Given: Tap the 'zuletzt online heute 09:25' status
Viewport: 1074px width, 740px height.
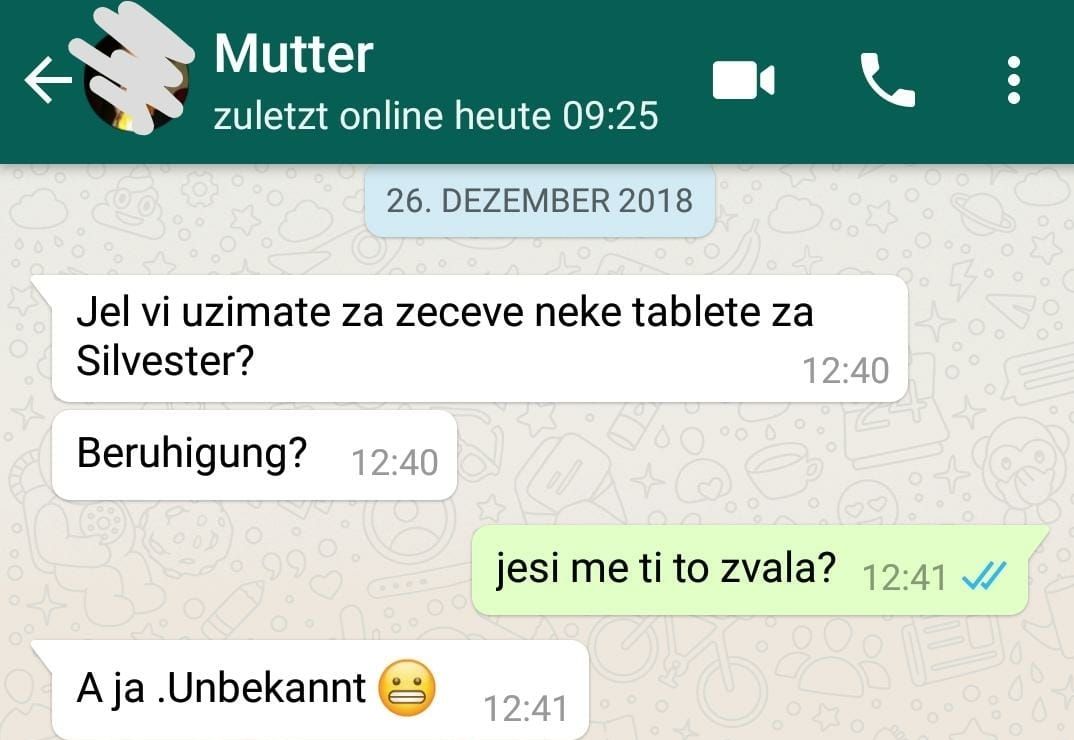Looking at the screenshot, I should point(436,115).
